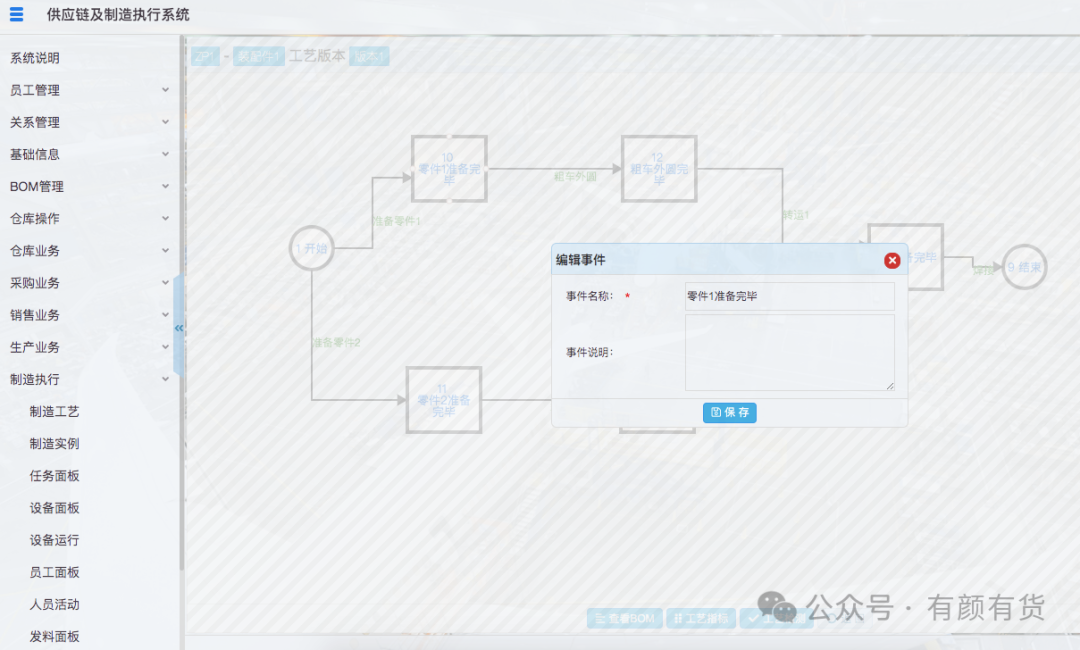Collapse the 制造执行 menu chevron
Viewport: 1080px width, 650px height.
165,379
